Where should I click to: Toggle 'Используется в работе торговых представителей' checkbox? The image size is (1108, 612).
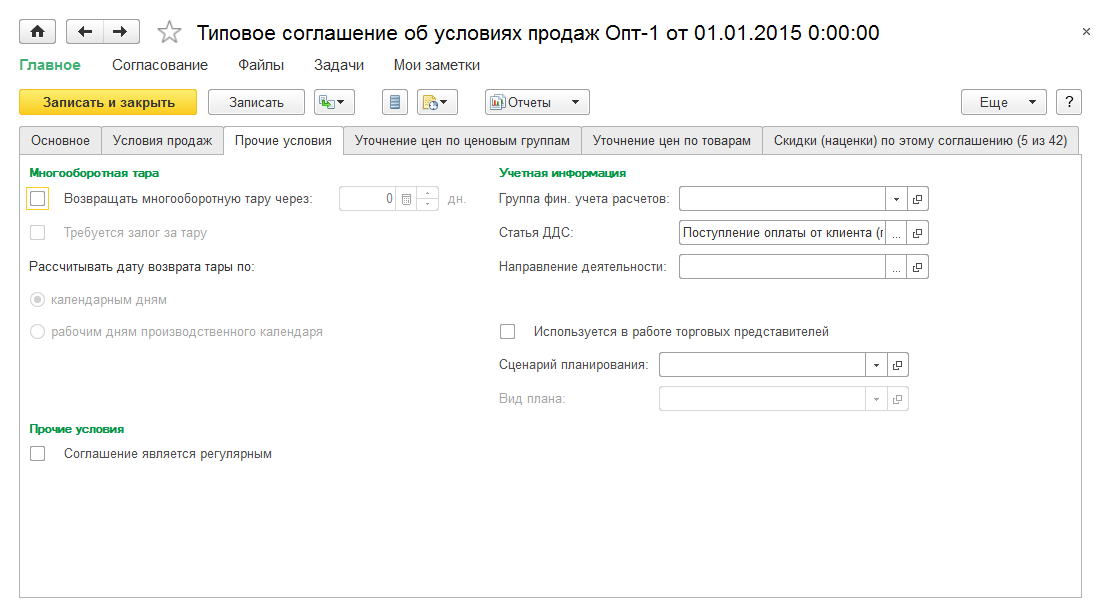tap(508, 332)
